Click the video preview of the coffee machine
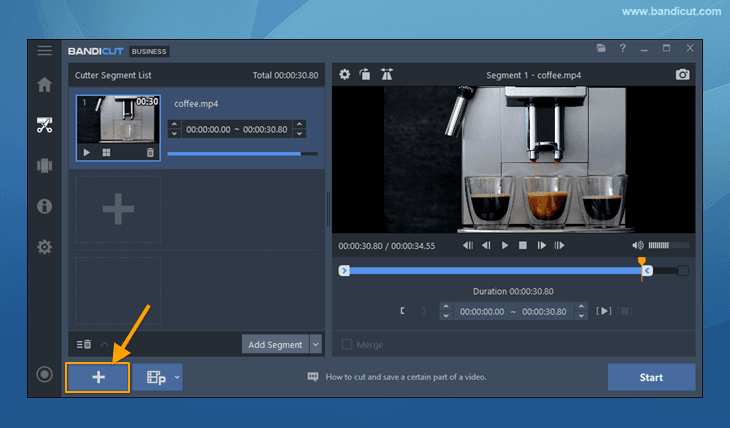Viewport: 730px width, 428px height. point(514,159)
